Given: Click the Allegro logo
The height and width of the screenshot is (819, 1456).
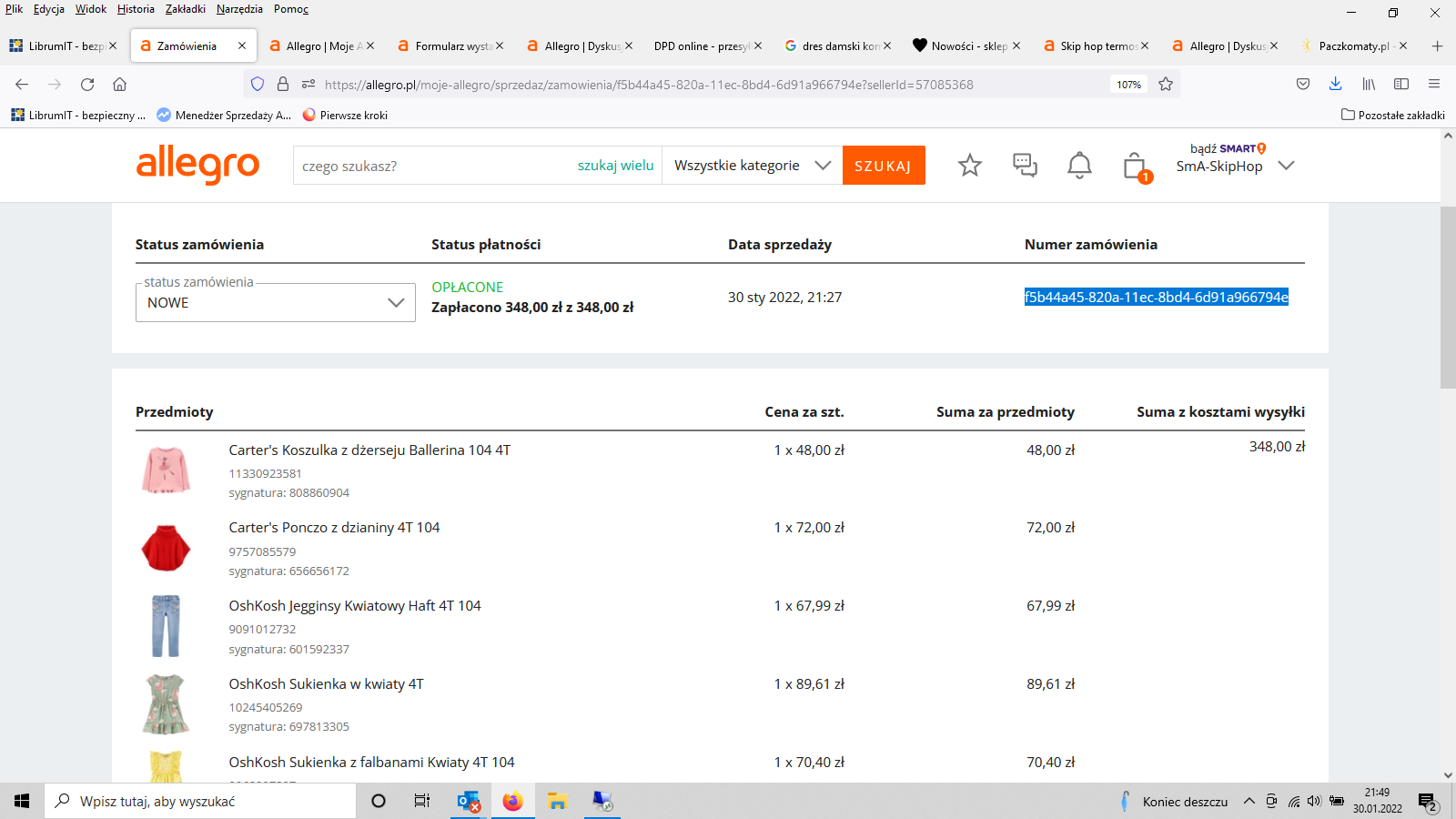Looking at the screenshot, I should (197, 165).
